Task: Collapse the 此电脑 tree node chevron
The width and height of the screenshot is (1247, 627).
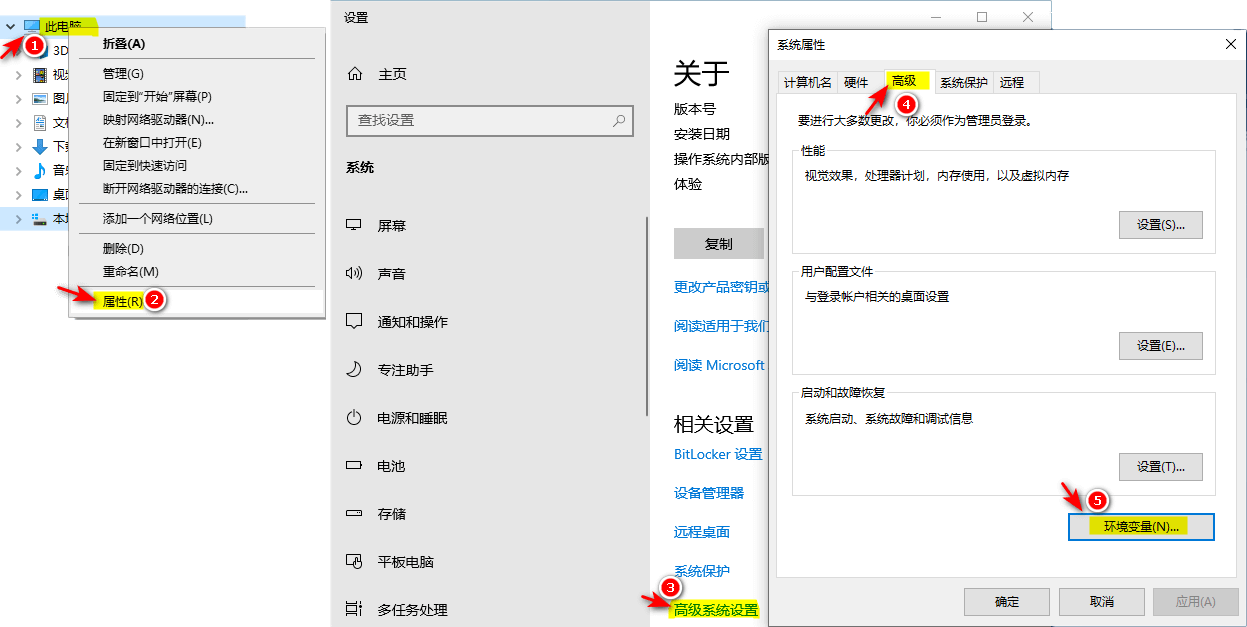Action: pos(10,26)
